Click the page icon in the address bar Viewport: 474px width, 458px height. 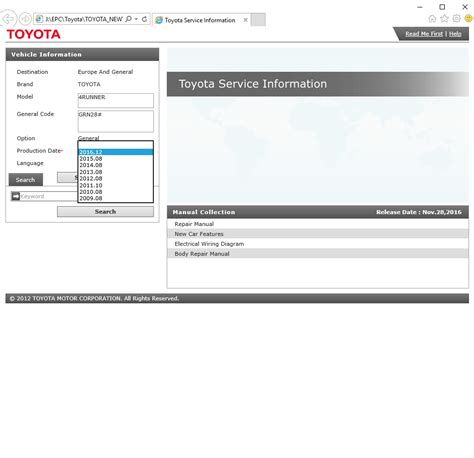pos(39,19)
